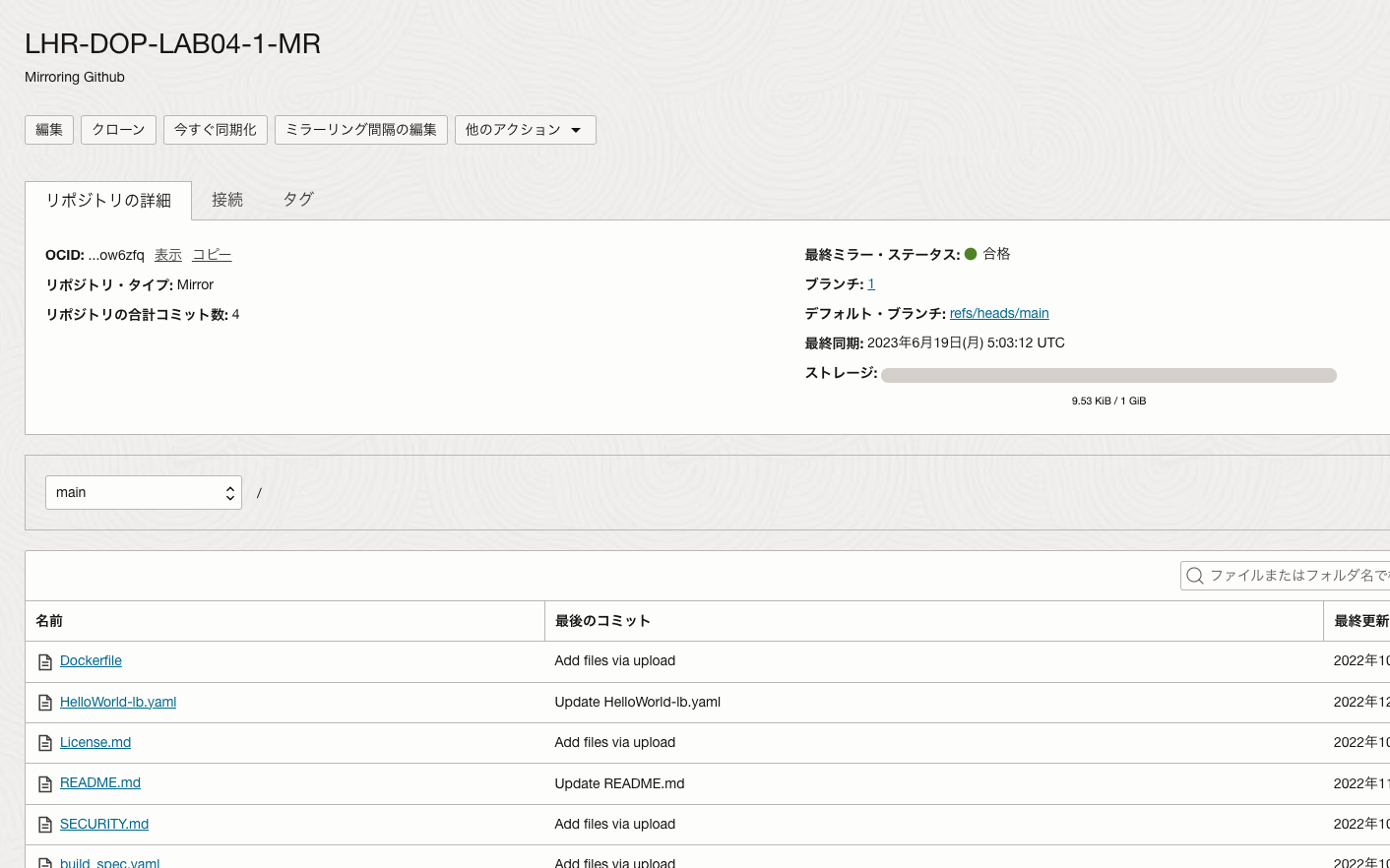Screen dimensions: 1390x868
Task: Click the リポジトリ・タイプ Mirror value
Action: pyautogui.click(x=195, y=284)
